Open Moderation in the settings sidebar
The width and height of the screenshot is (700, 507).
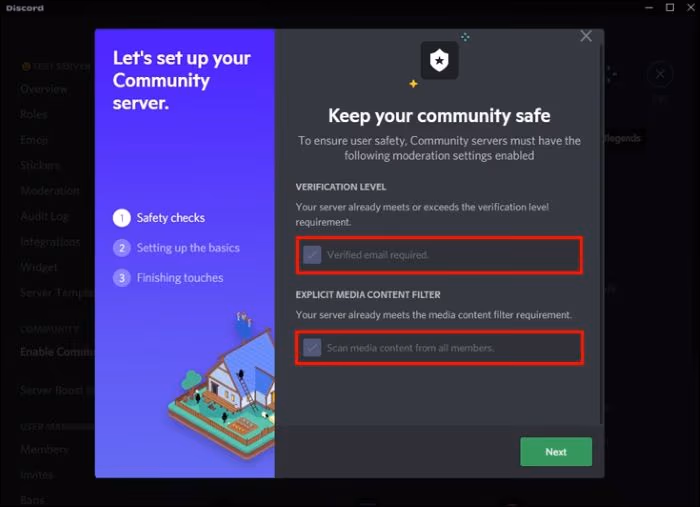pyautogui.click(x=50, y=191)
